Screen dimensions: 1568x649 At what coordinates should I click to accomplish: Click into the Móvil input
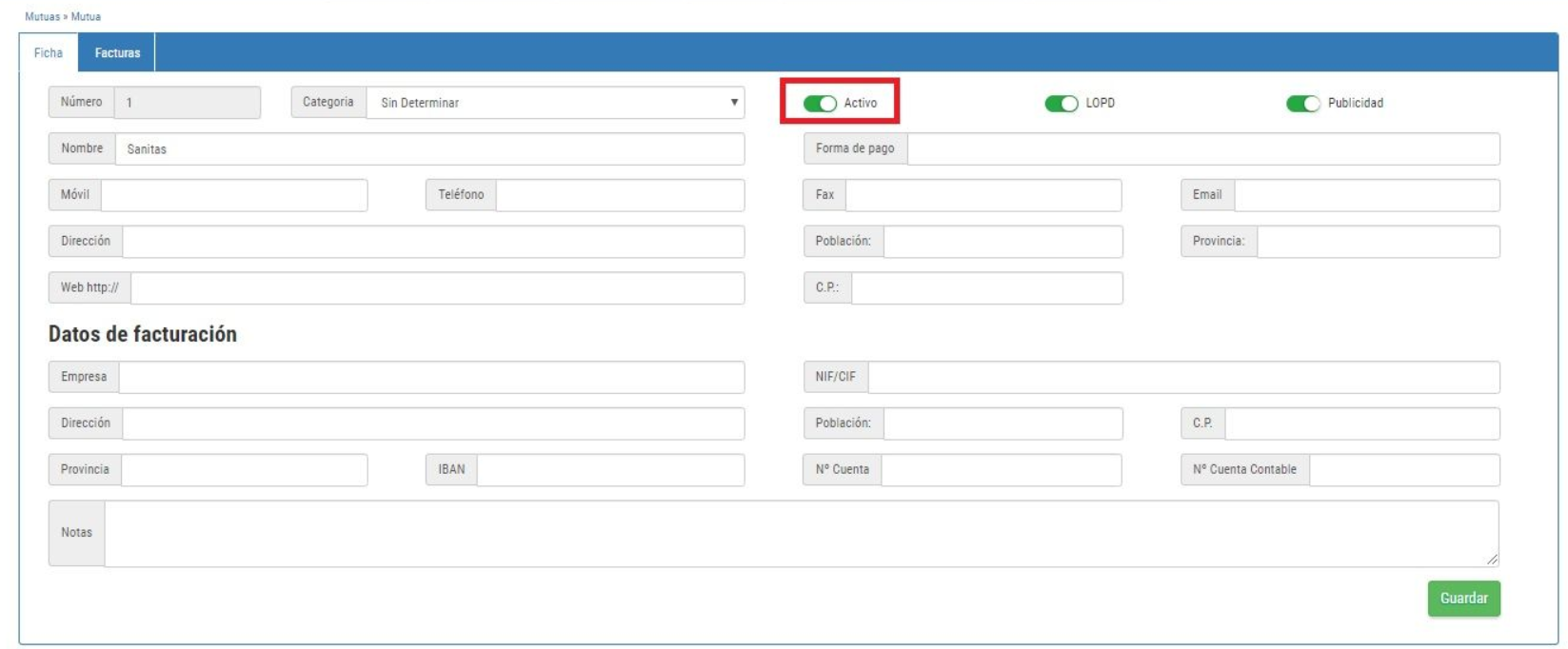click(x=233, y=195)
